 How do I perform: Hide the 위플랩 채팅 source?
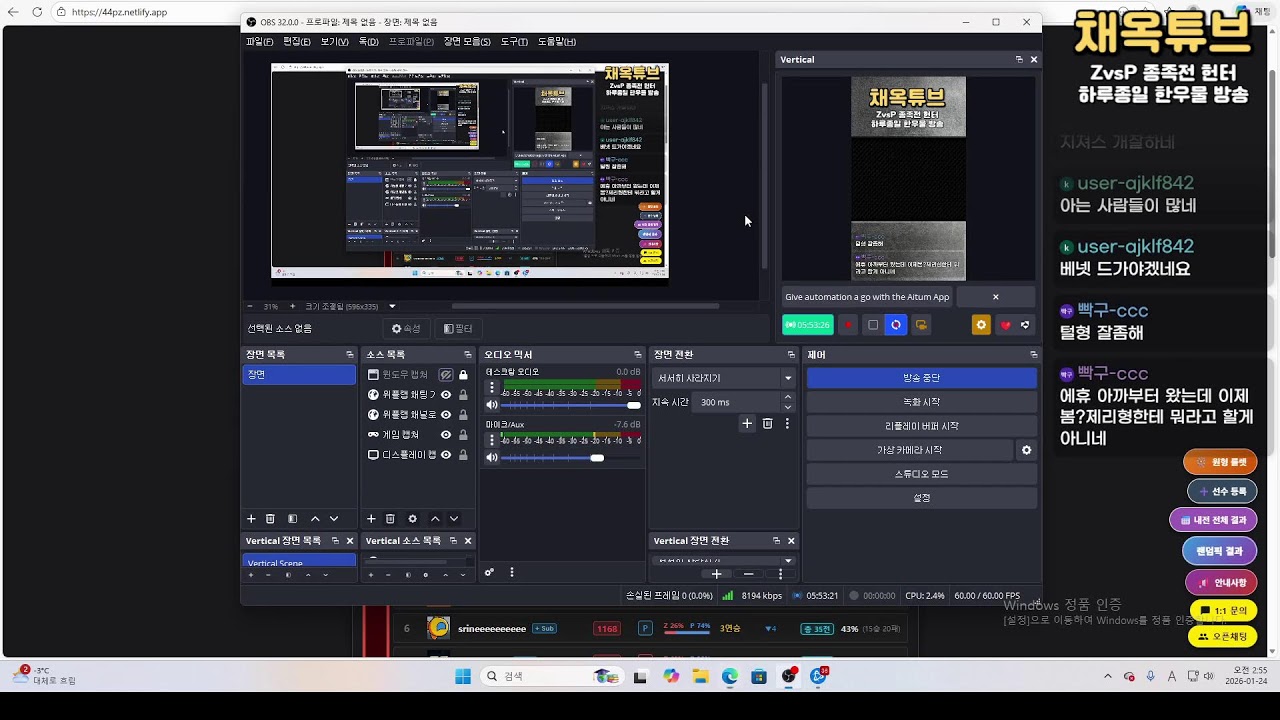tap(446, 395)
